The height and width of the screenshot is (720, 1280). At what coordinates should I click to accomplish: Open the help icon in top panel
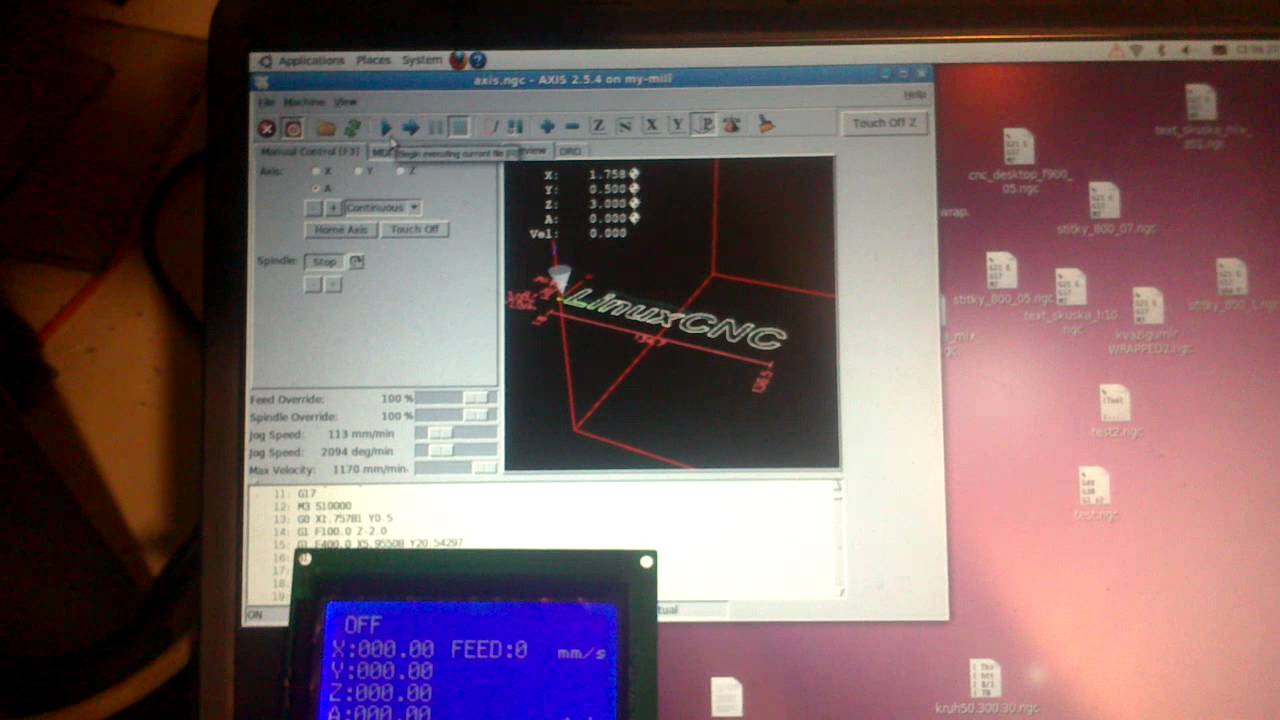(x=478, y=60)
